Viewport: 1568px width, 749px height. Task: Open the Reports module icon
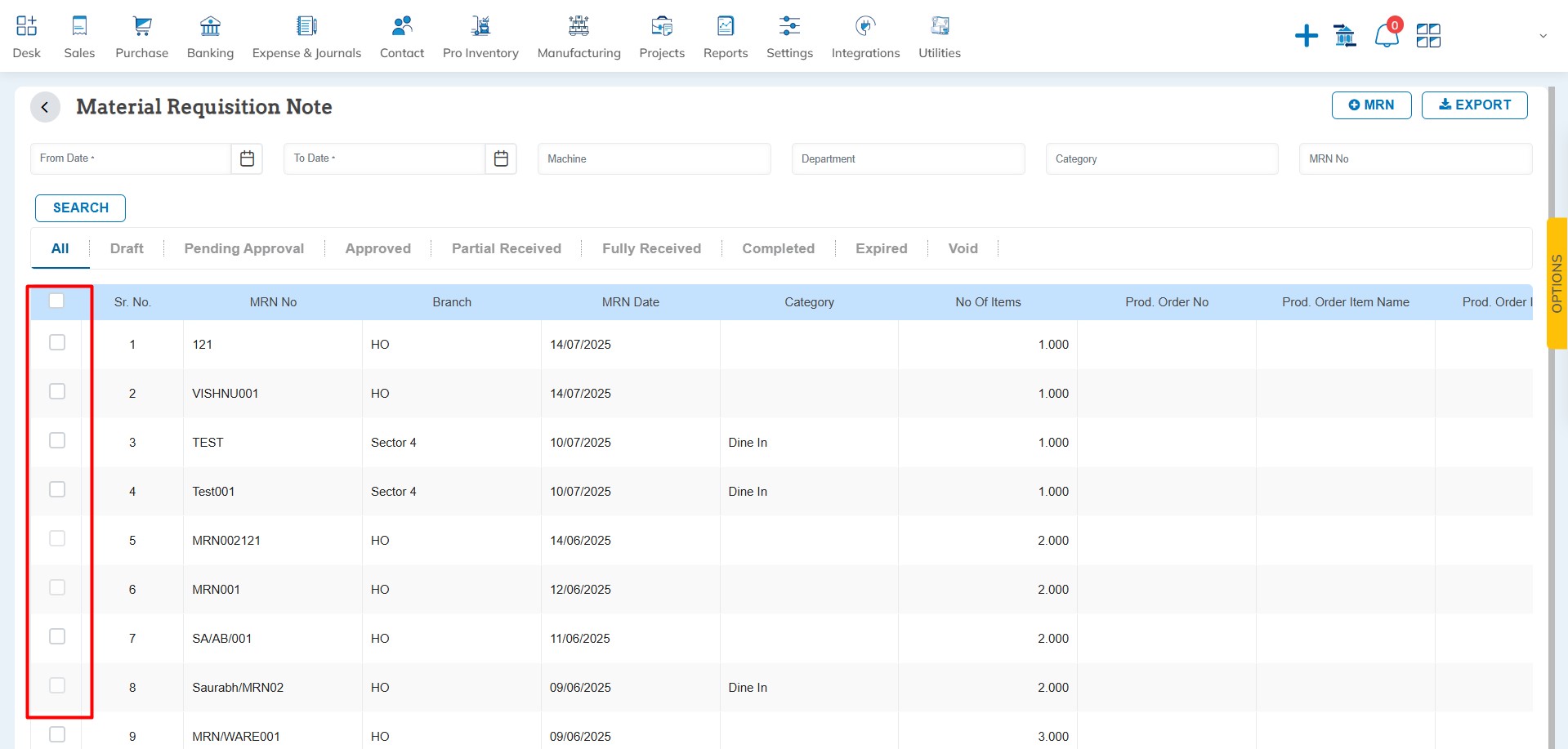click(x=726, y=26)
